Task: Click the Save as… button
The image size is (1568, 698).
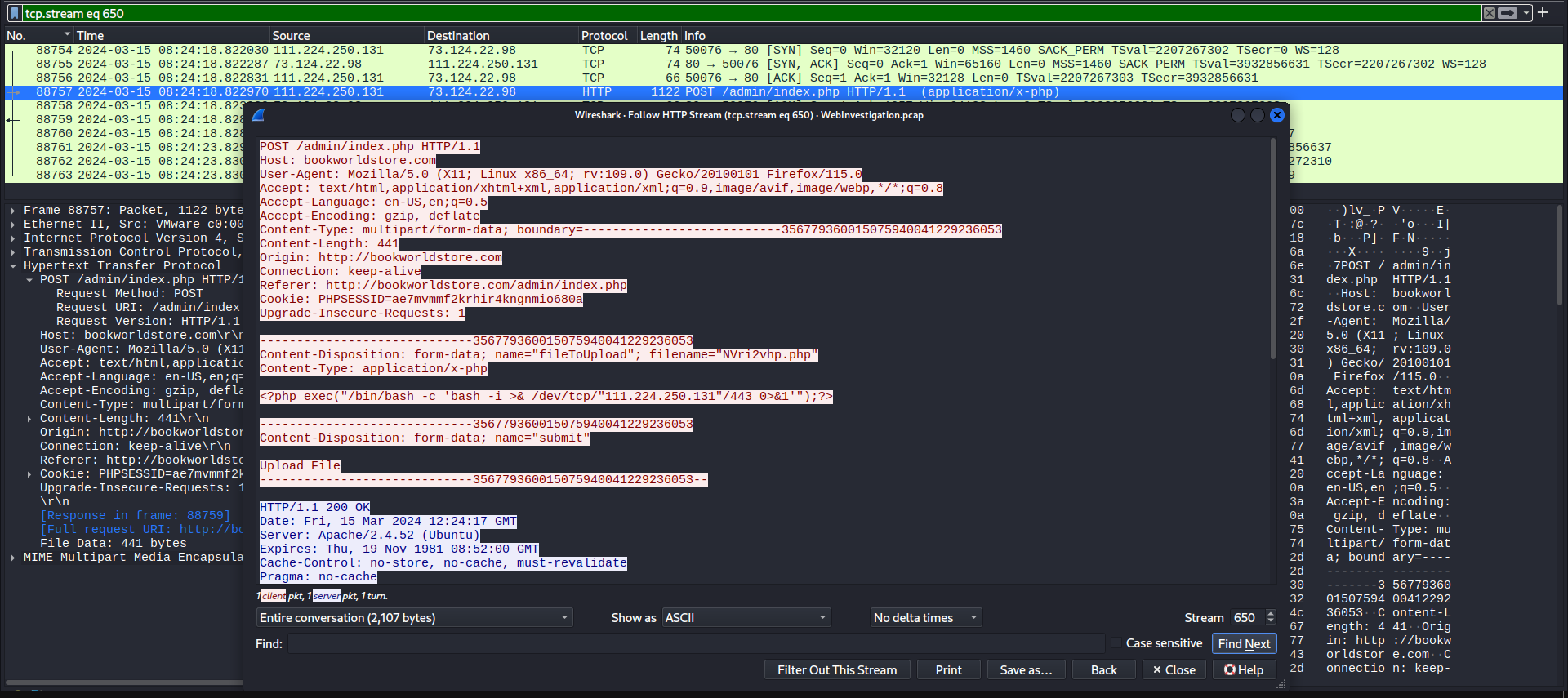Action: (x=1026, y=669)
